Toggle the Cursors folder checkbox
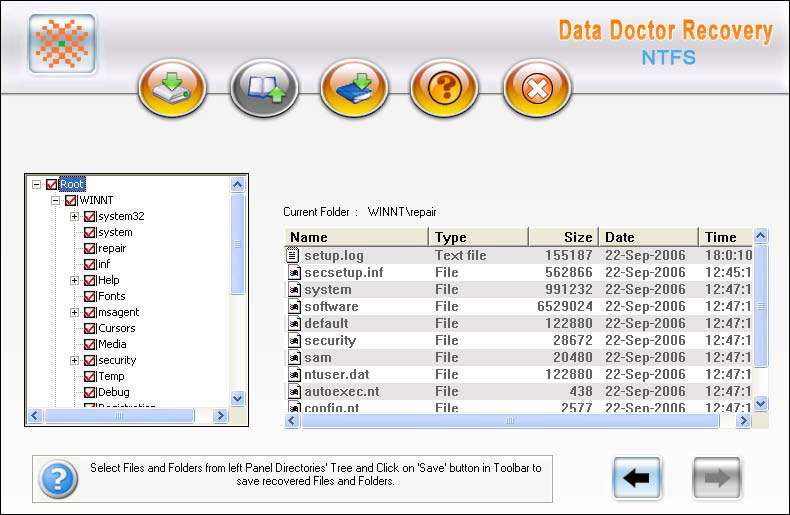 90,329
